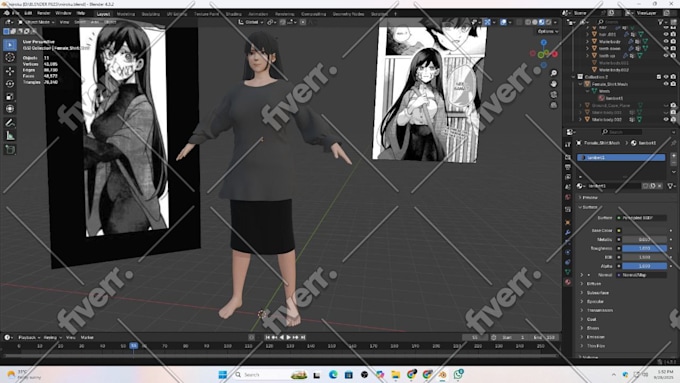Image resolution: width=680 pixels, height=383 pixels.
Task: Expand the Emission section
Action: pyautogui.click(x=595, y=337)
